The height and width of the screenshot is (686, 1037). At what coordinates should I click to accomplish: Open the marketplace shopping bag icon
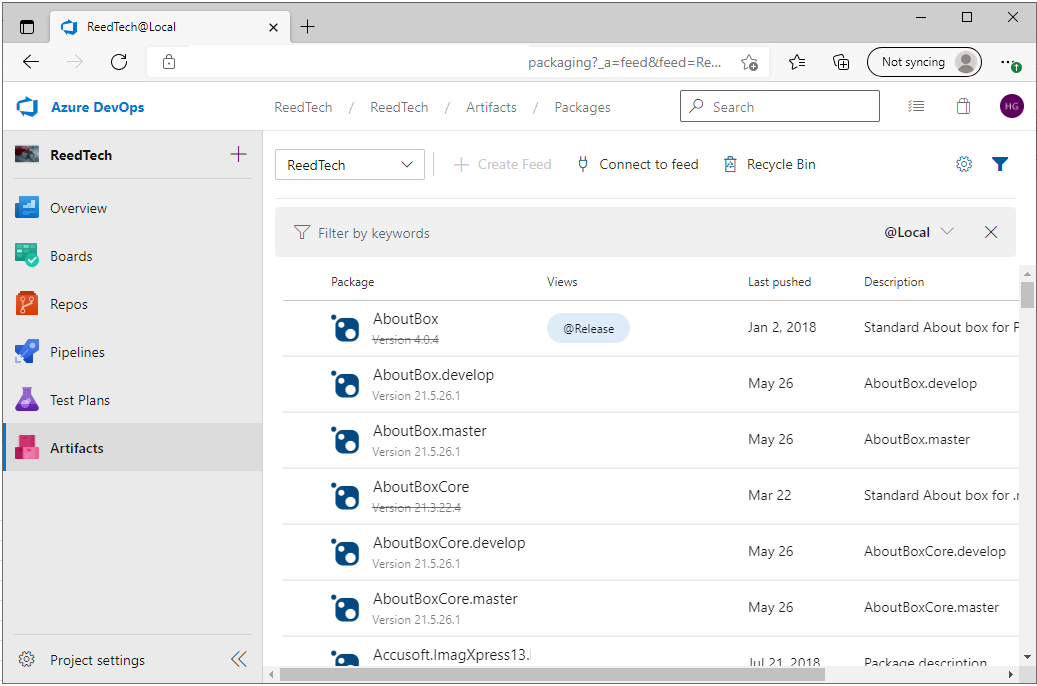963,106
